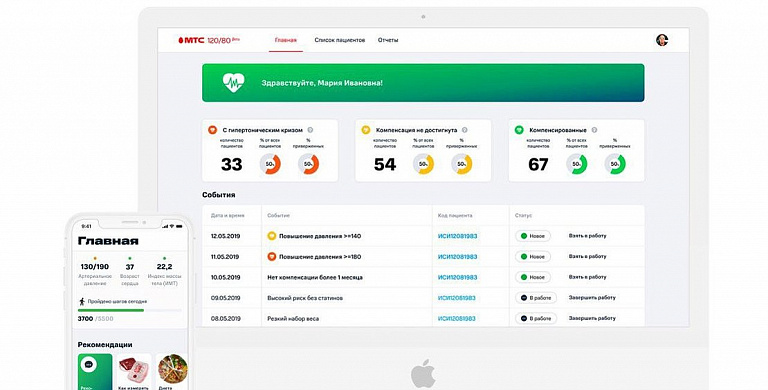Click 'Взять в работу' for 12.05.2019 event

tap(587, 236)
